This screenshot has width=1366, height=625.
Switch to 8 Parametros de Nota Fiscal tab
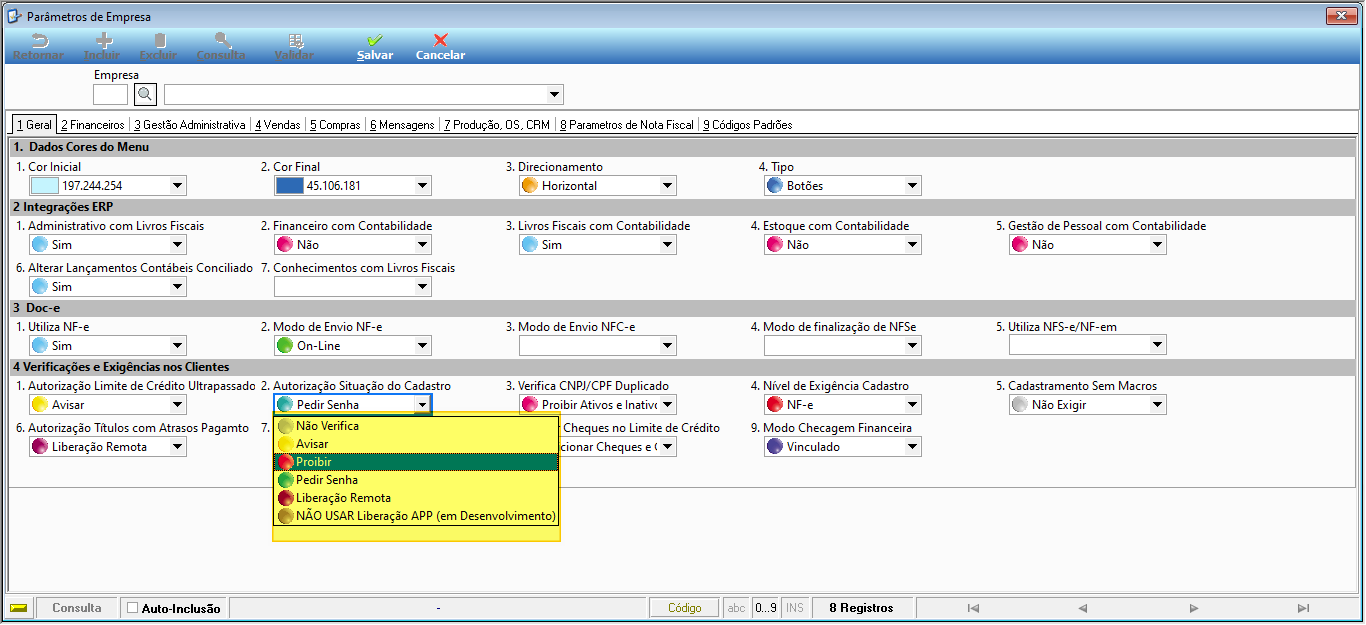[627, 125]
